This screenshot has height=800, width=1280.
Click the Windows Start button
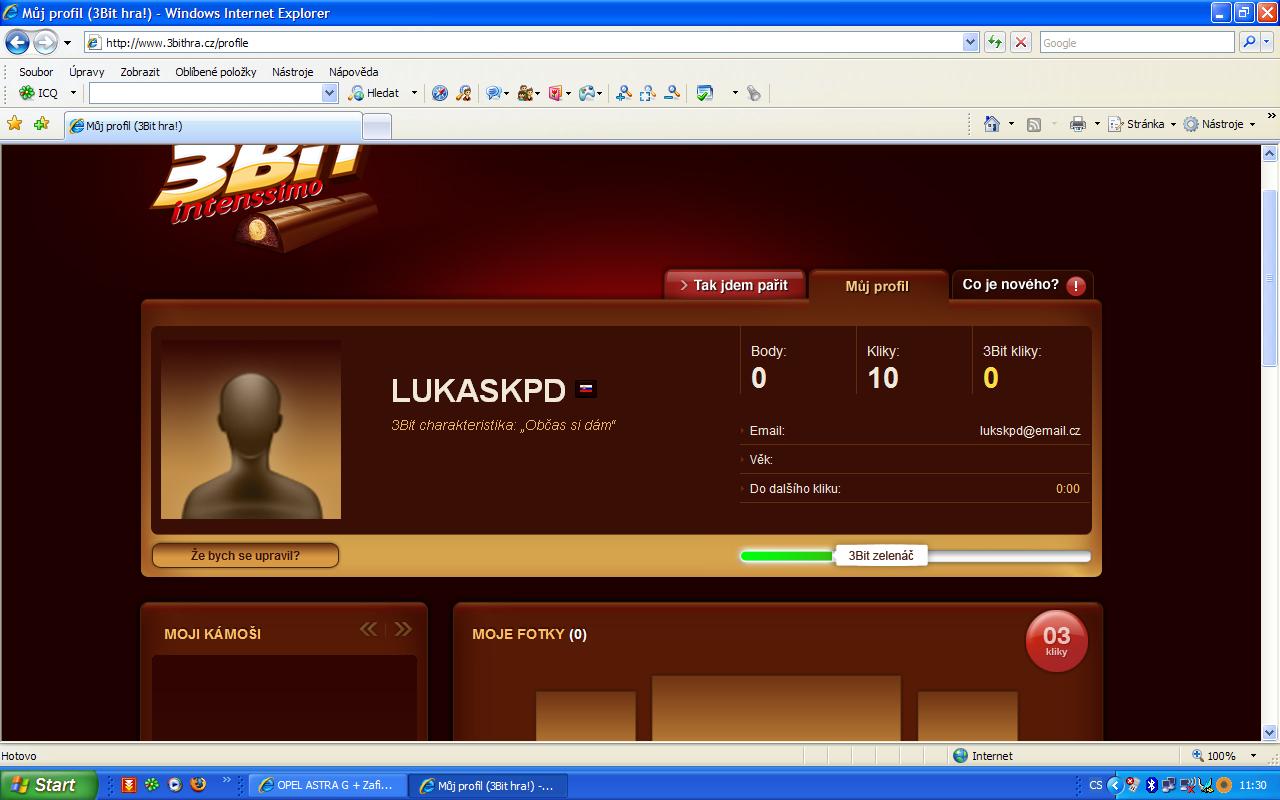48,785
